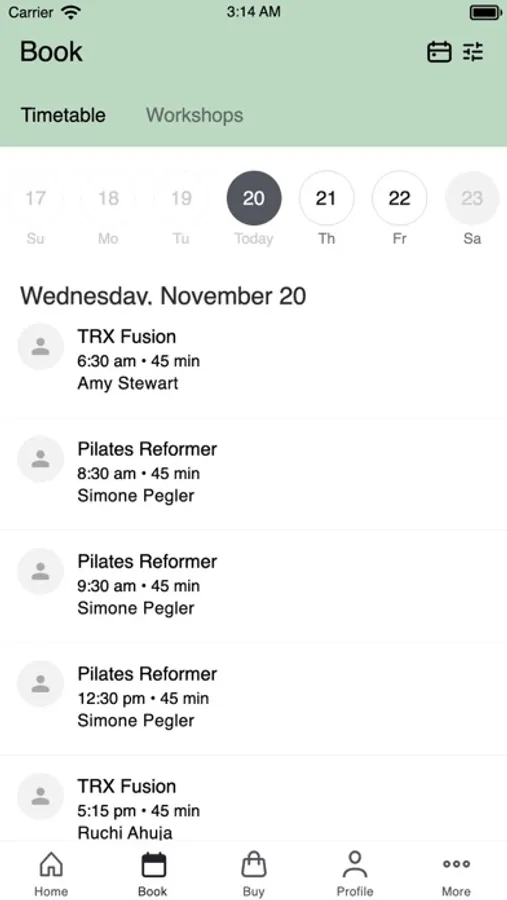Switch to the Workshops tab
This screenshot has height=900, width=507.
[x=195, y=115]
